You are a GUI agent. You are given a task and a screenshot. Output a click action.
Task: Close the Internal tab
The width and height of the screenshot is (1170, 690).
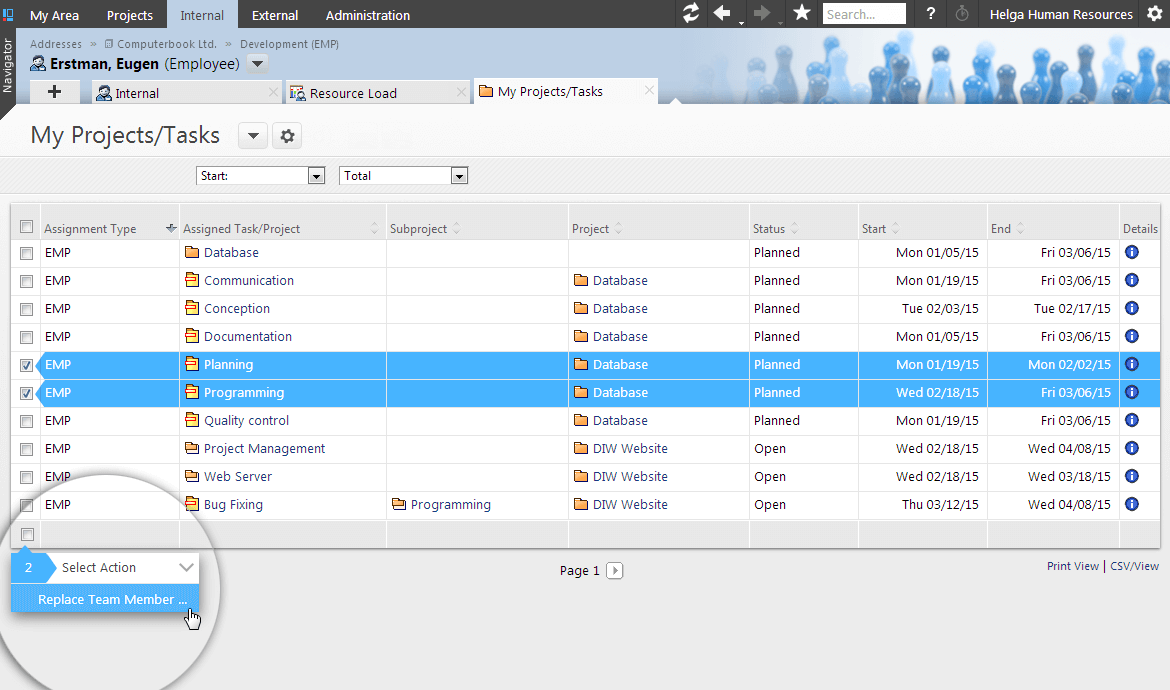(x=273, y=92)
